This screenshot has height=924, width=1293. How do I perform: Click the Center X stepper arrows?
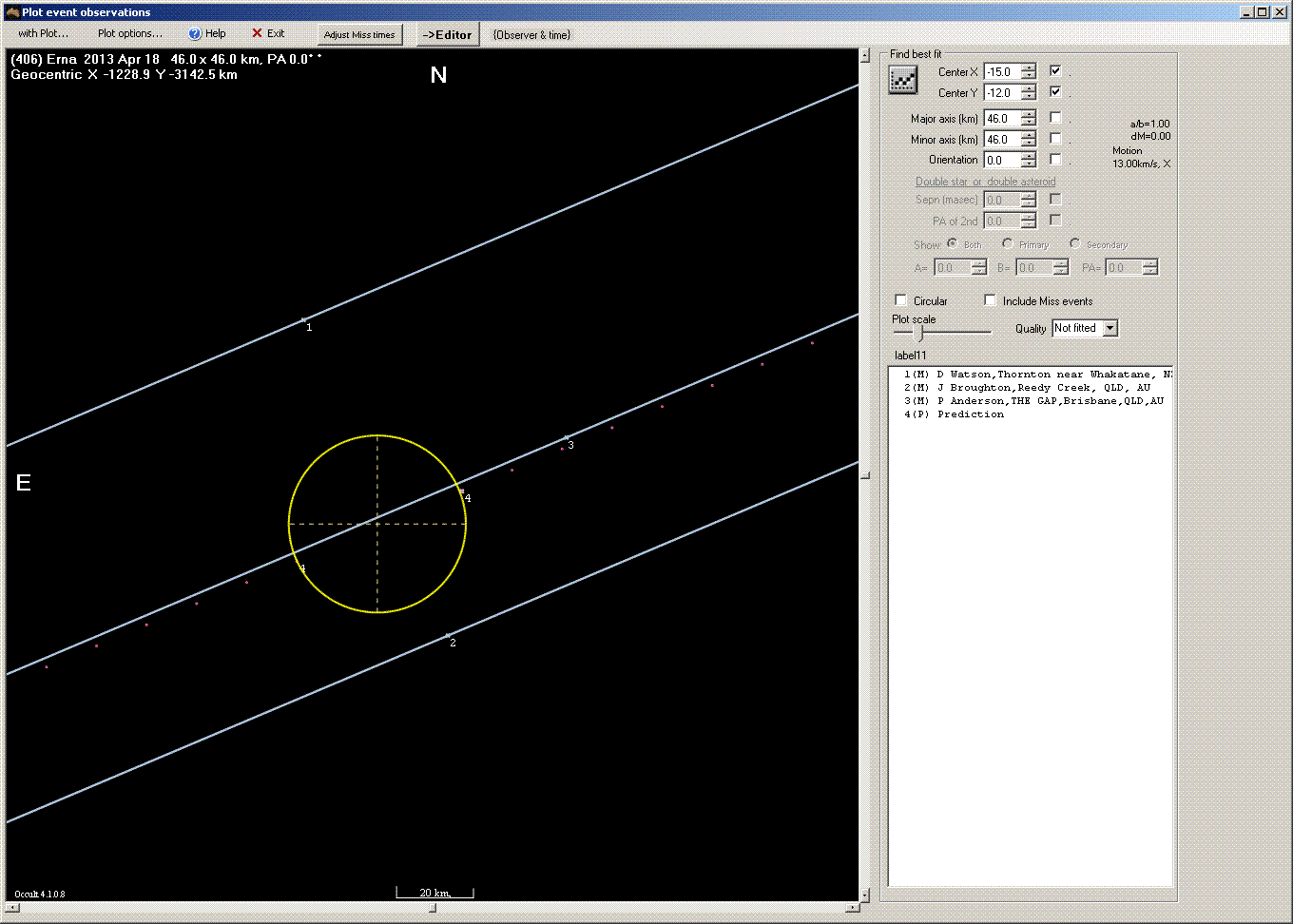pos(1029,71)
